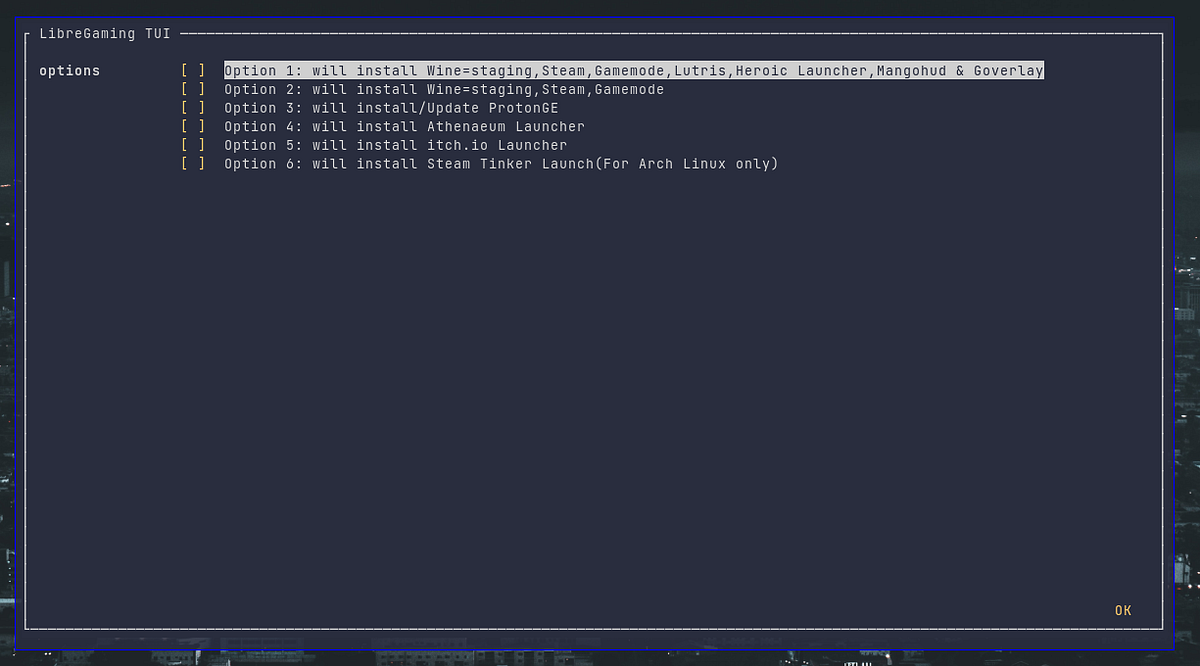Click the 'options' field label

70,71
